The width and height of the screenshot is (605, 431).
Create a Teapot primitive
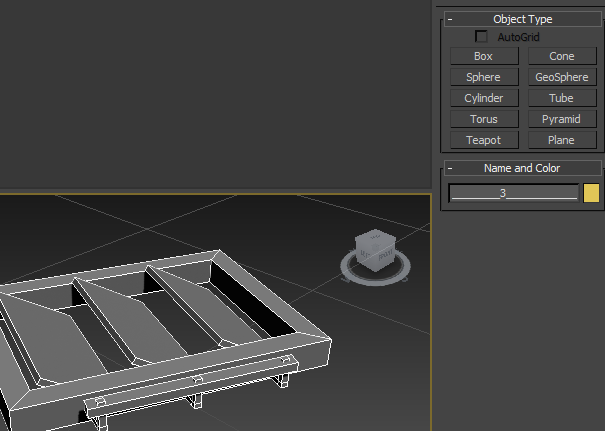click(x=483, y=140)
